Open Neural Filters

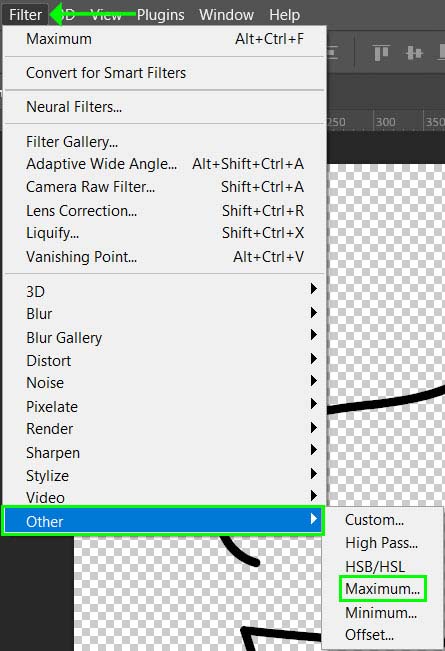click(164, 107)
